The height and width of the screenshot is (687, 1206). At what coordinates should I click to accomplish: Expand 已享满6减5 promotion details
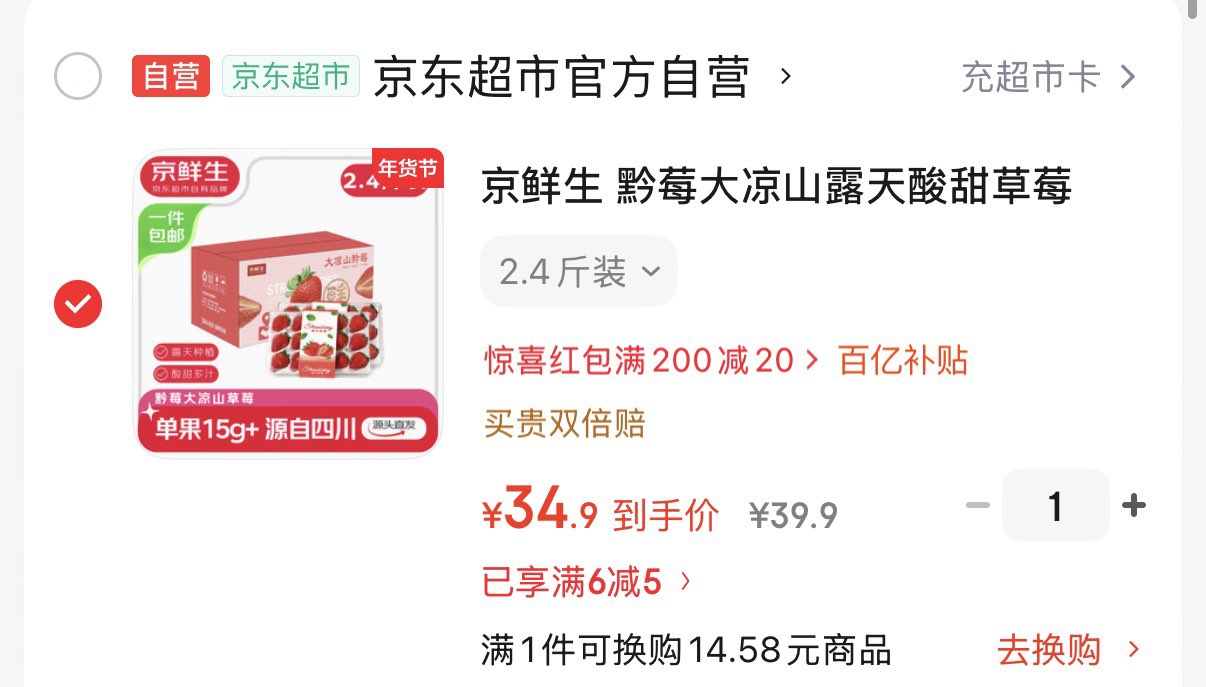[x=587, y=582]
